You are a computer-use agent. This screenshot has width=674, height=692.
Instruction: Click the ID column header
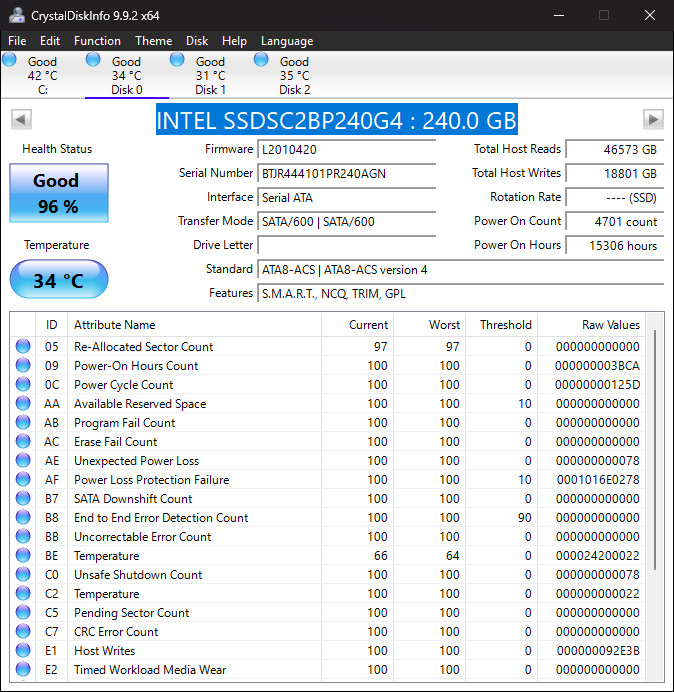point(52,325)
